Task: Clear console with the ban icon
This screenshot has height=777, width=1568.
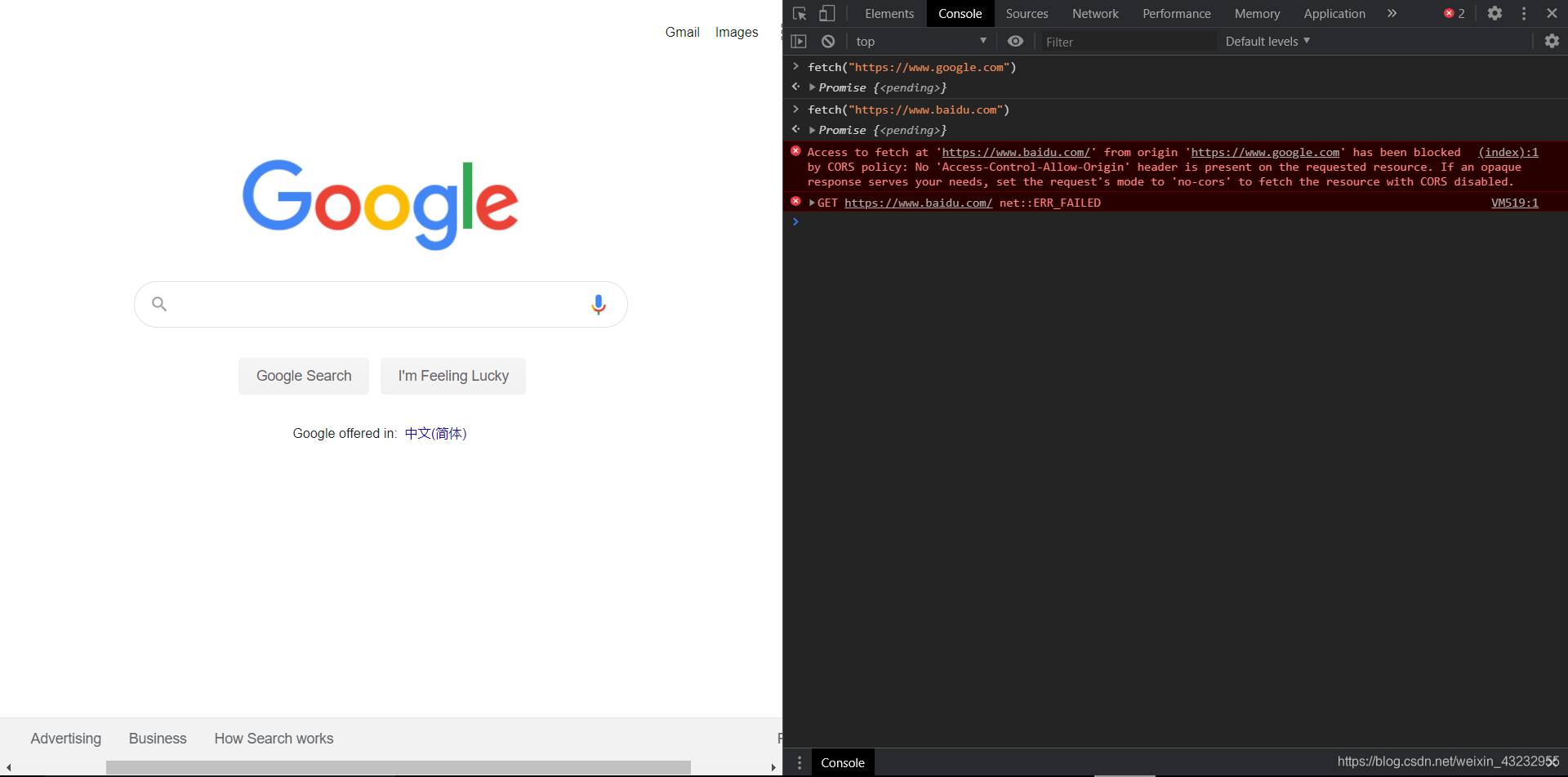Action: pyautogui.click(x=828, y=42)
